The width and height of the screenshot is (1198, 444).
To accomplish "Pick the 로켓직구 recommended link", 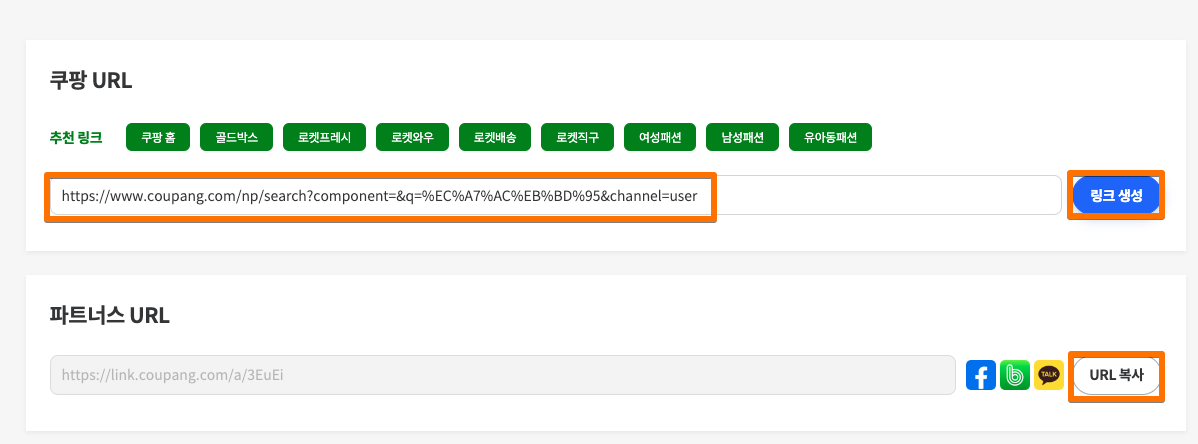I will [578, 138].
